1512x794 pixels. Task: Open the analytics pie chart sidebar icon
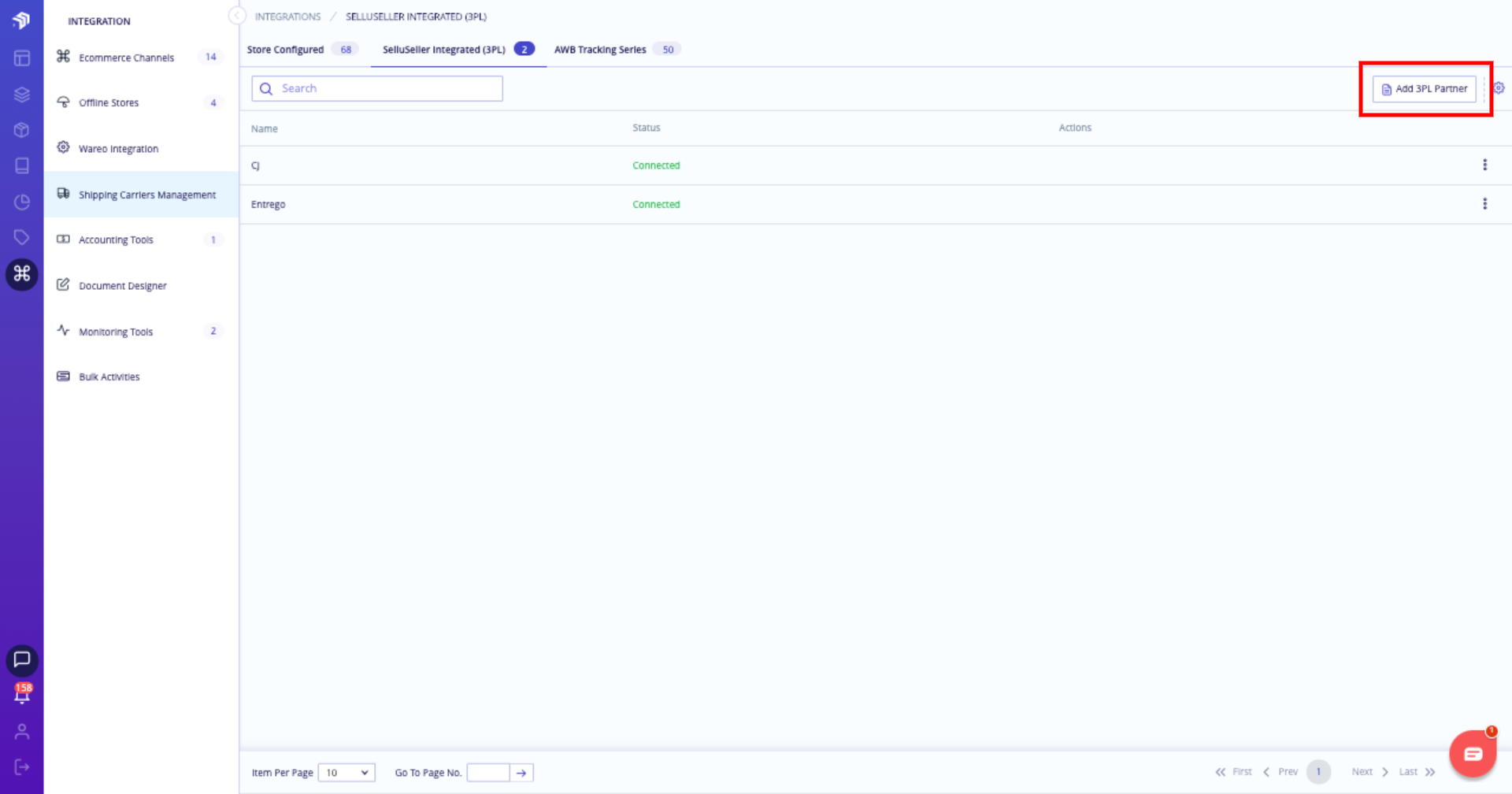point(21,202)
